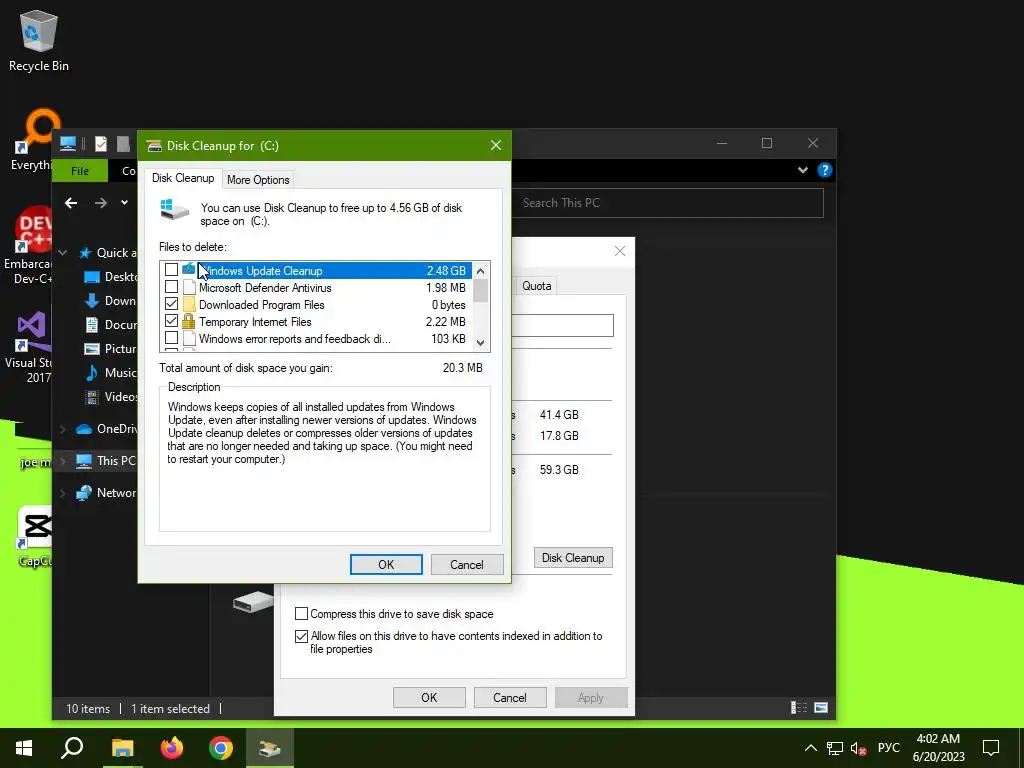Click Cancel in the Disk Cleanup dialog
The height and width of the screenshot is (768, 1024).
point(467,565)
